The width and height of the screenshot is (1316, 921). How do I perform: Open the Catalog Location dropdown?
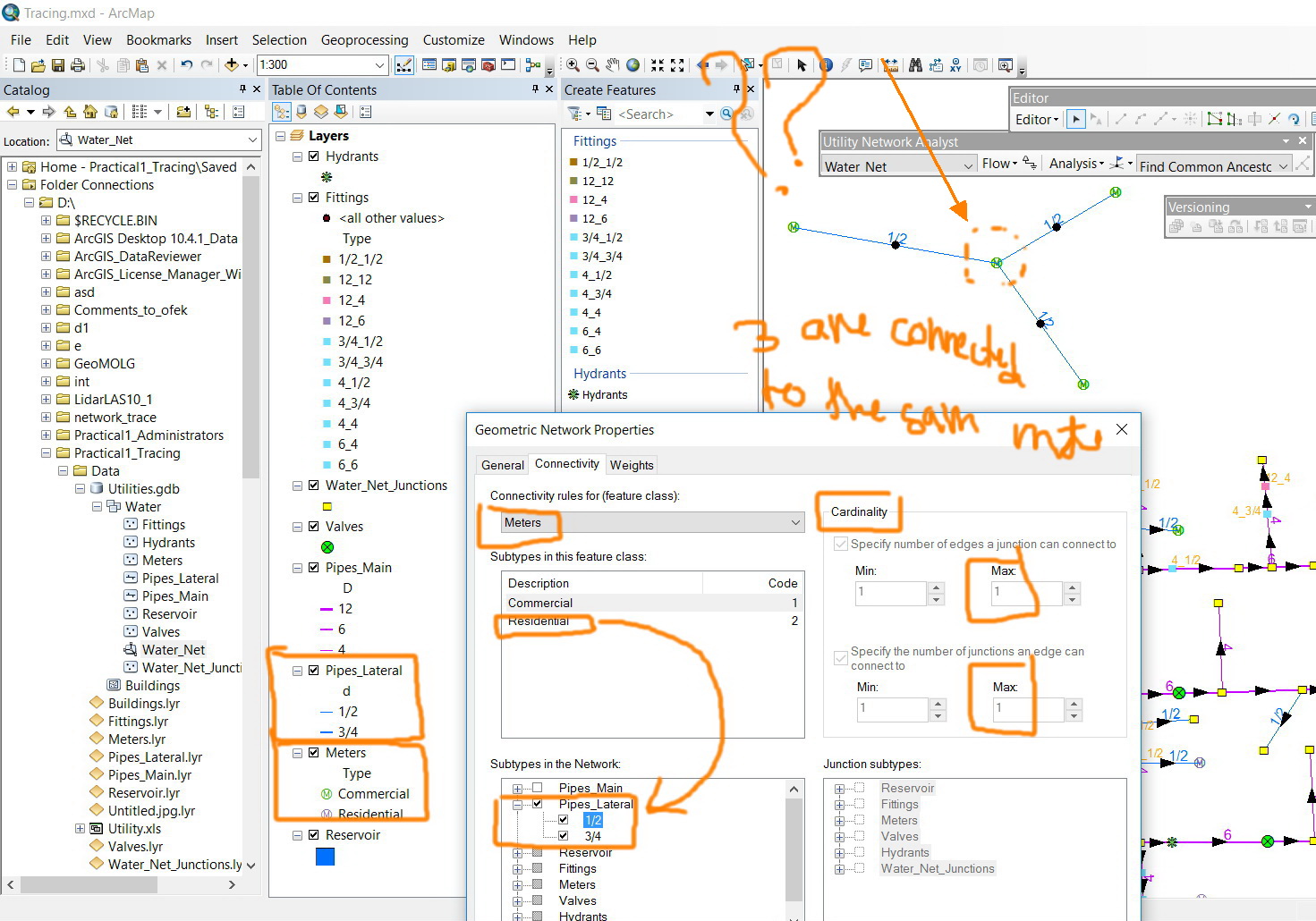point(253,140)
